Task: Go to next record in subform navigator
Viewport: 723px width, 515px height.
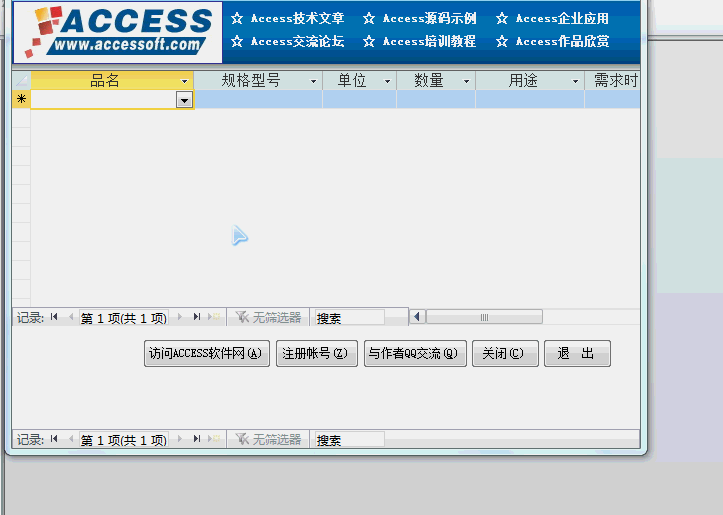Action: click(x=180, y=317)
